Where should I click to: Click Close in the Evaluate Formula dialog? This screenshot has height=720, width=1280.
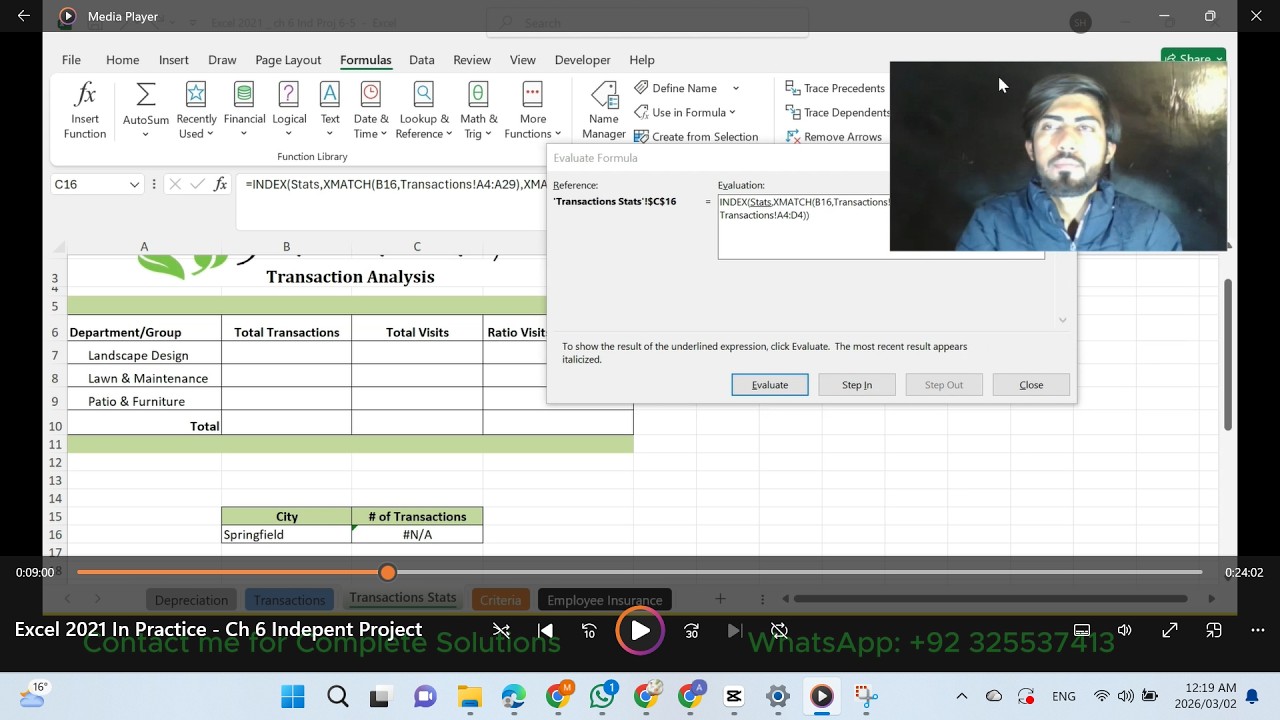point(1031,385)
